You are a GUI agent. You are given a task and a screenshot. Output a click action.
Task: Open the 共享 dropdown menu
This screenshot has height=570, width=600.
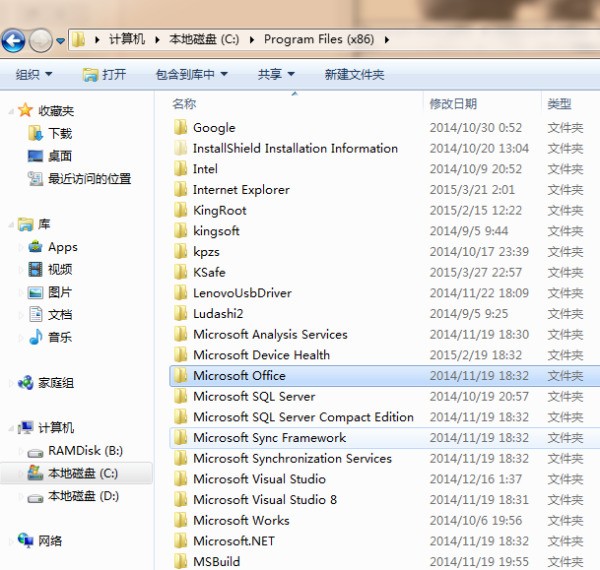[x=276, y=74]
